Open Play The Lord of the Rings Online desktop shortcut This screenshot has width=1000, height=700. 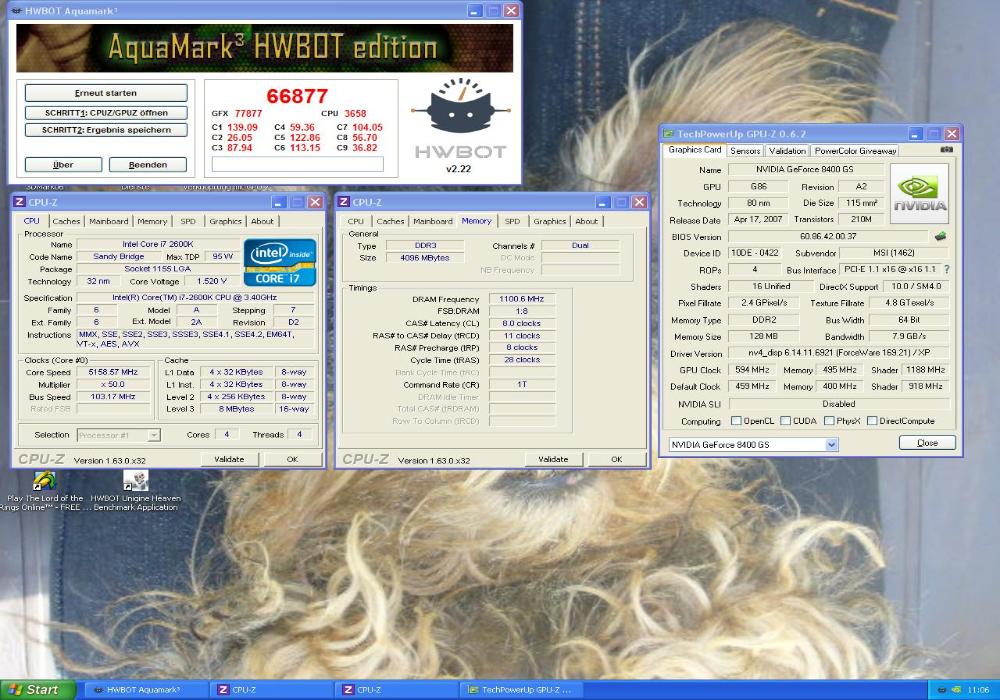pos(43,491)
